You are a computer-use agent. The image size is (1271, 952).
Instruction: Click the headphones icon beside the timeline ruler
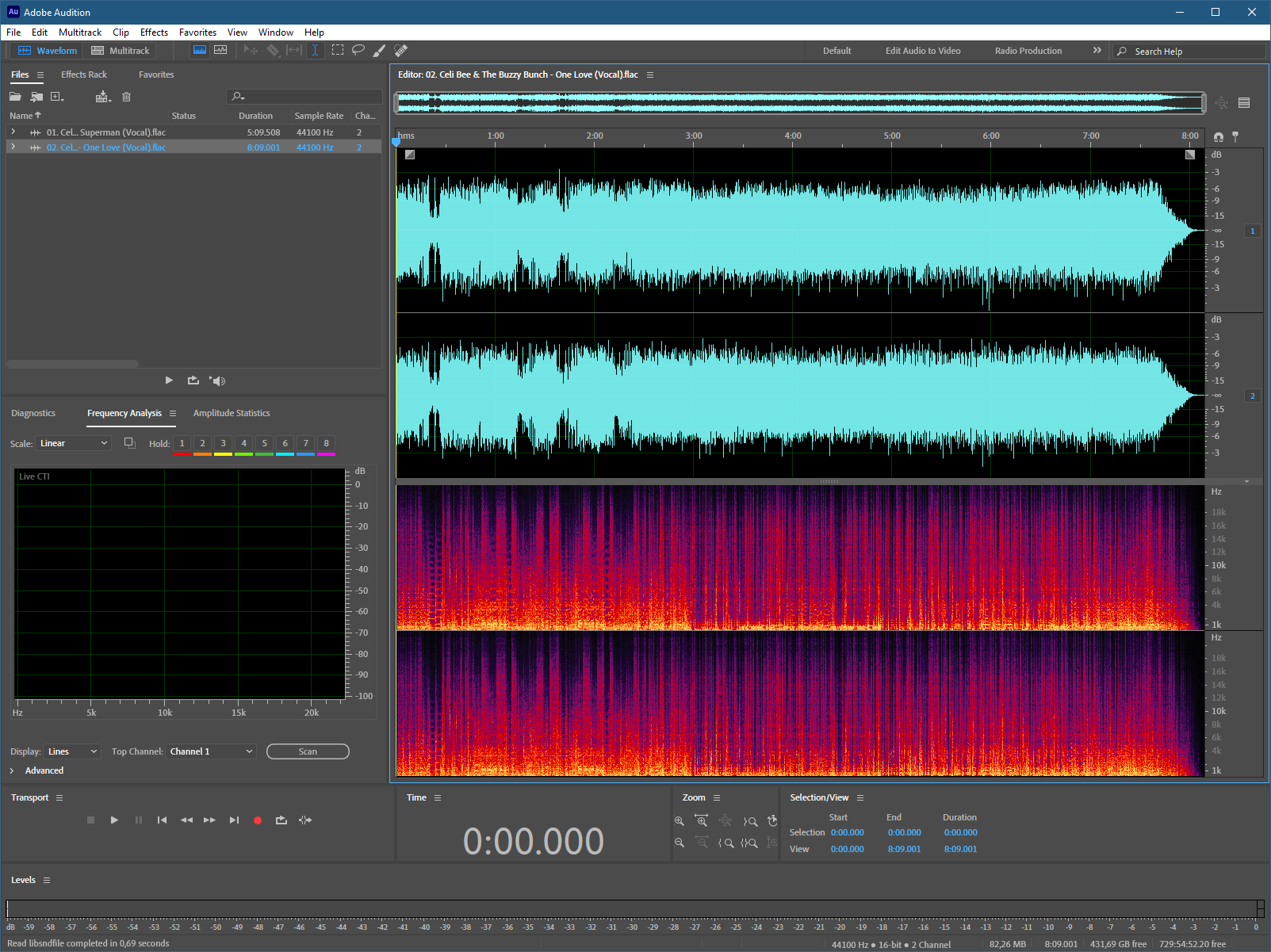pyautogui.click(x=1219, y=137)
